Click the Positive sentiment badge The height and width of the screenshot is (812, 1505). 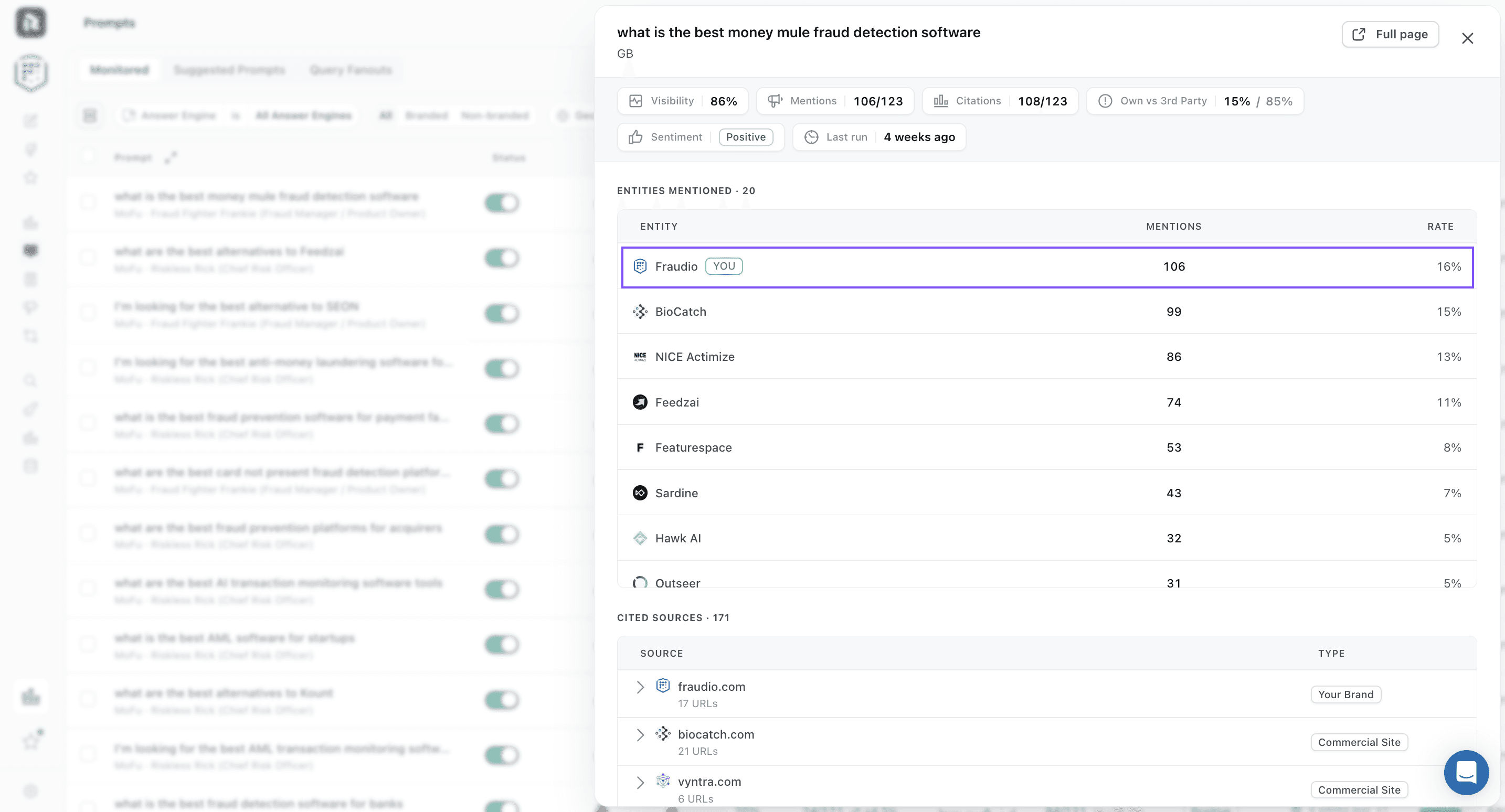coord(746,137)
